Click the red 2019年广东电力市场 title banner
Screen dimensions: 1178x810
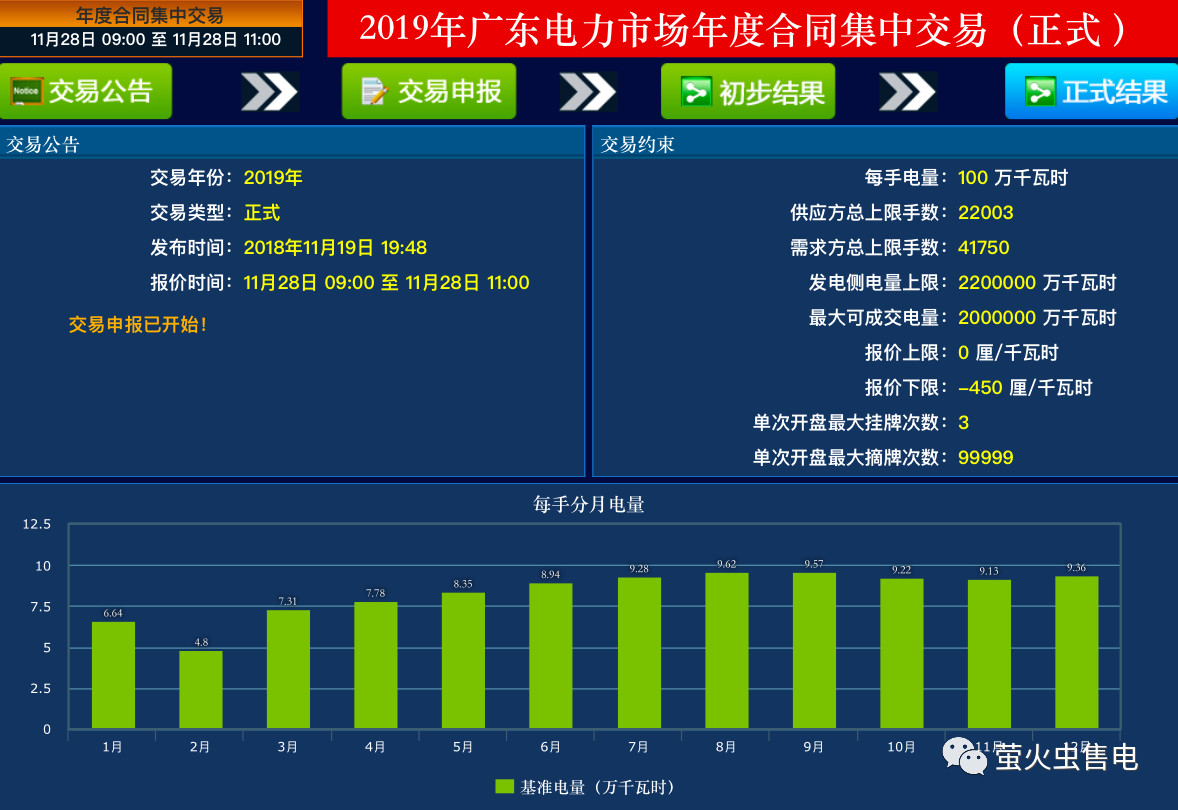(750, 29)
